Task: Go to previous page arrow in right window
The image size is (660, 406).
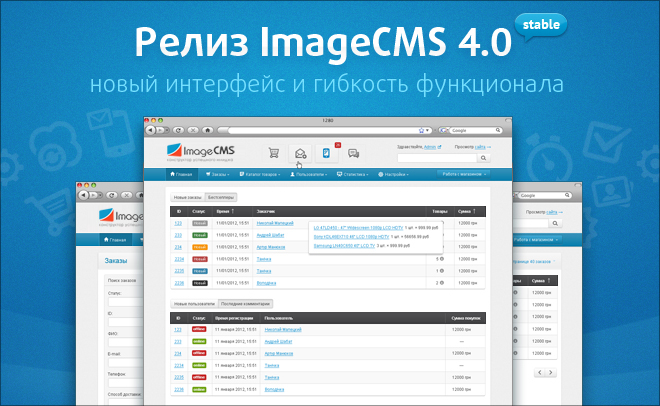Action: 540,372
